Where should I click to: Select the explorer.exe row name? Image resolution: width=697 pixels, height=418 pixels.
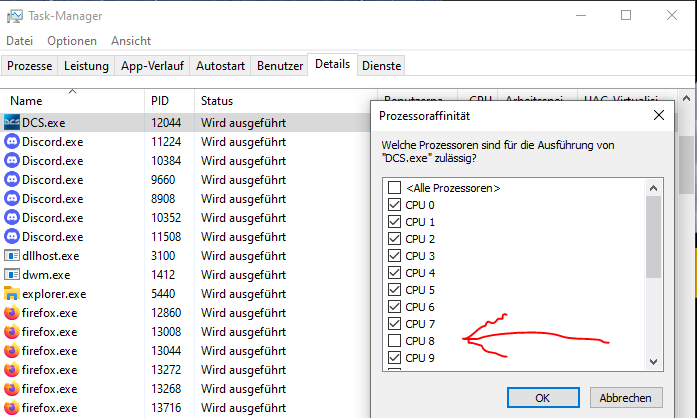(x=54, y=293)
